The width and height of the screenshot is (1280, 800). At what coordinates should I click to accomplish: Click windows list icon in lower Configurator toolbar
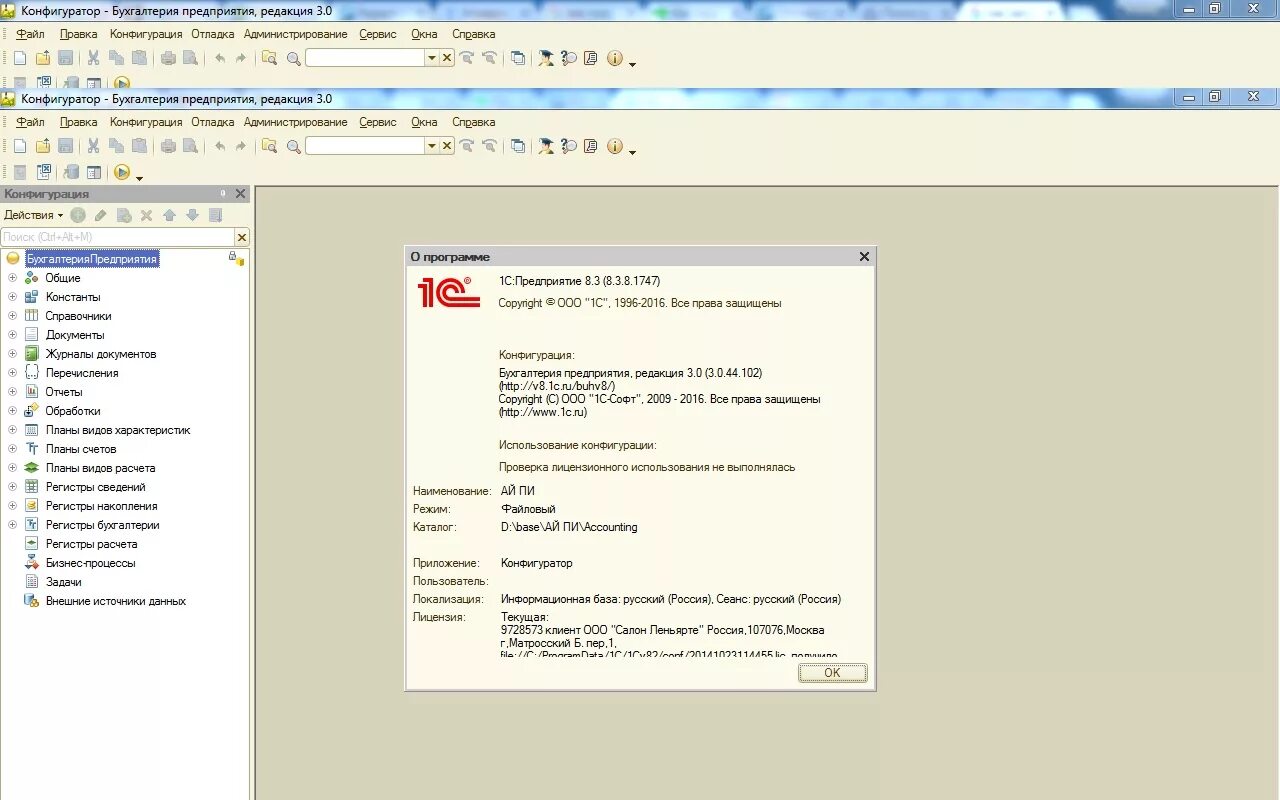pyautogui.click(x=517, y=146)
